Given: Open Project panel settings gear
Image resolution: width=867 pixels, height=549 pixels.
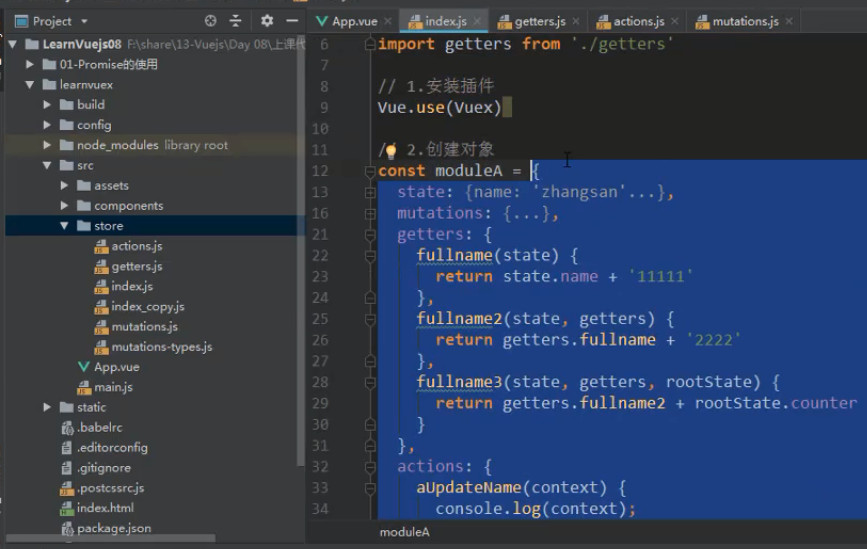Looking at the screenshot, I should click(x=267, y=21).
